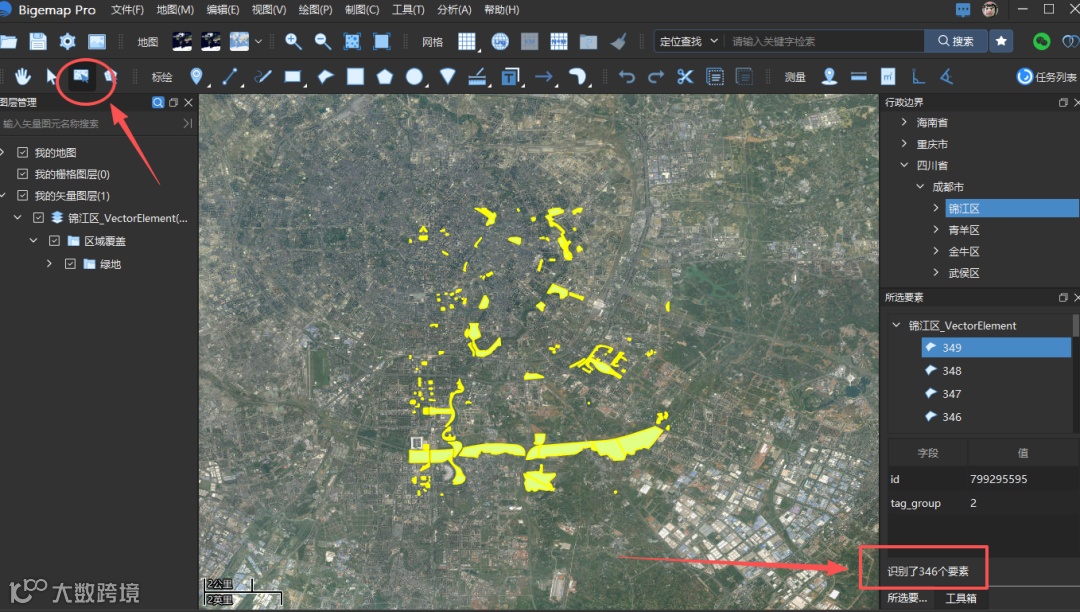Viewport: 1080px width, 612px height.
Task: Click the undo arrow icon
Action: [x=626, y=76]
